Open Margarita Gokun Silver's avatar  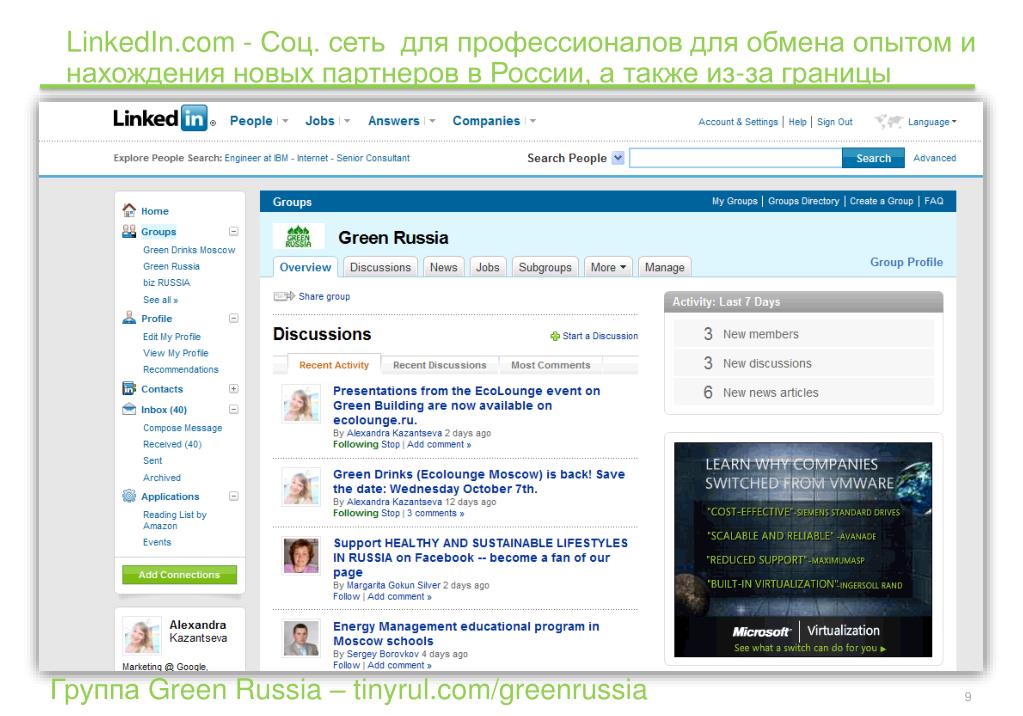click(x=301, y=555)
